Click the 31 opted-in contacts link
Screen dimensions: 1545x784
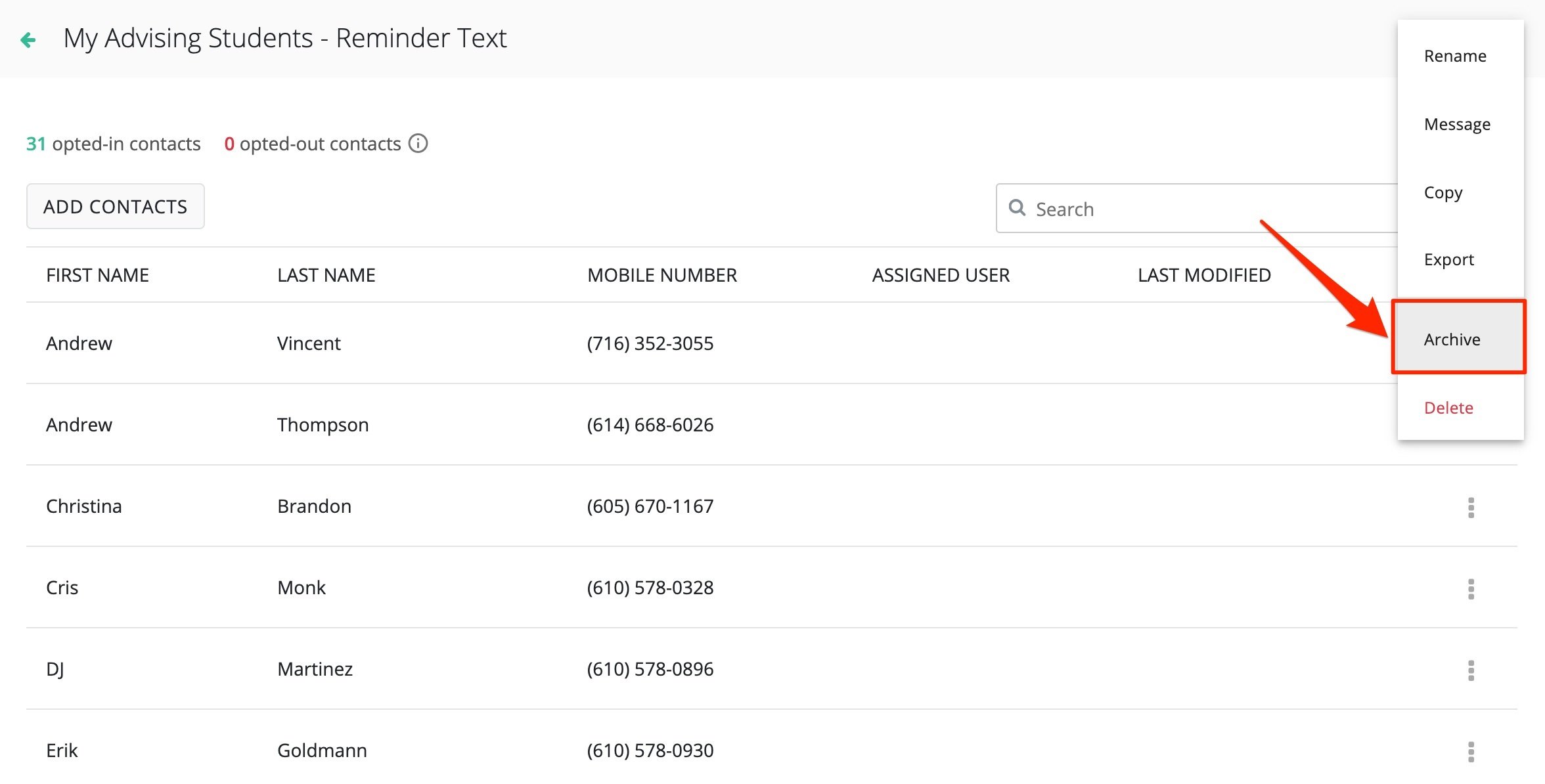[113, 144]
